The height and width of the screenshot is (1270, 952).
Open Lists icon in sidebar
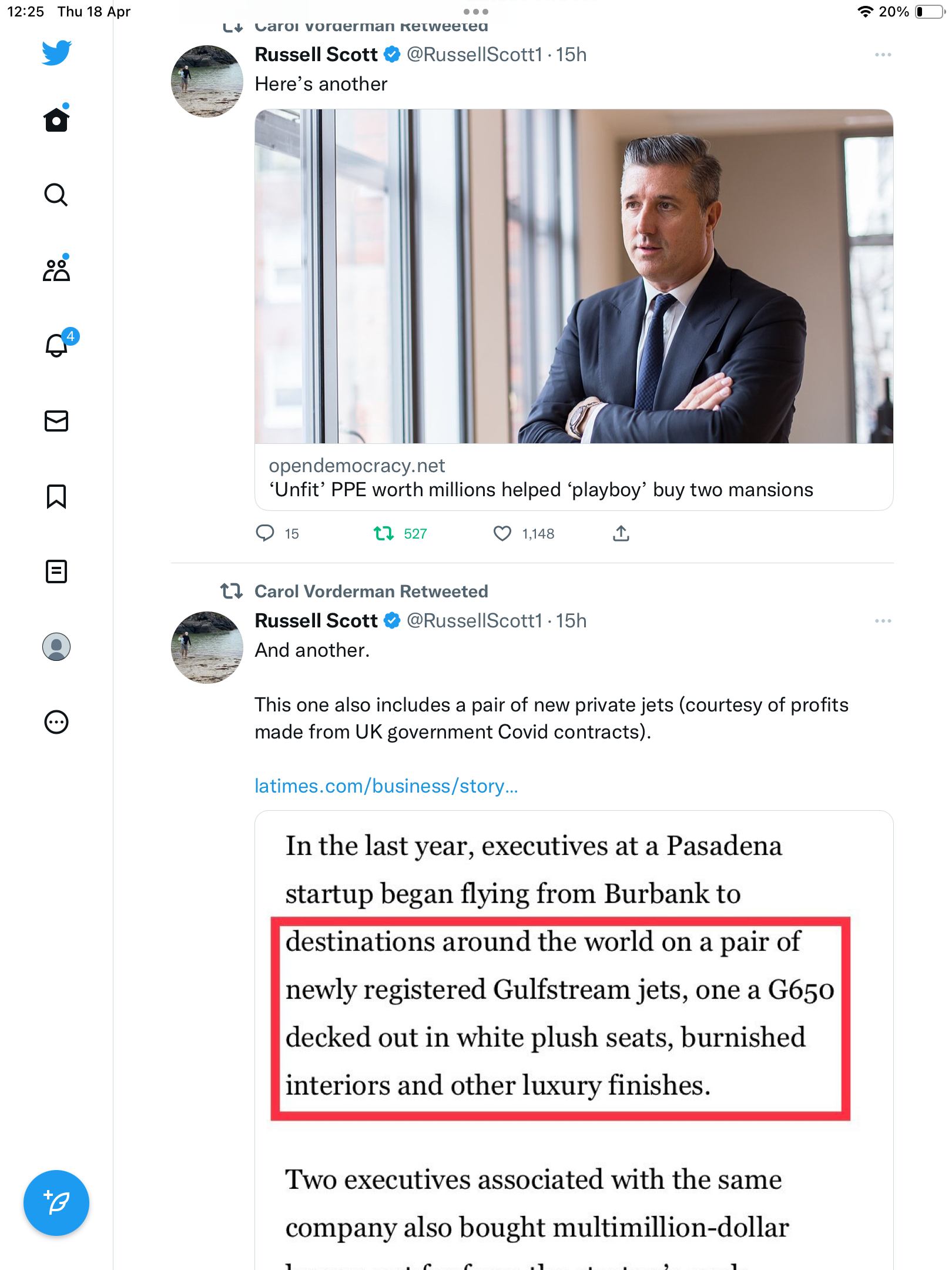click(x=56, y=571)
